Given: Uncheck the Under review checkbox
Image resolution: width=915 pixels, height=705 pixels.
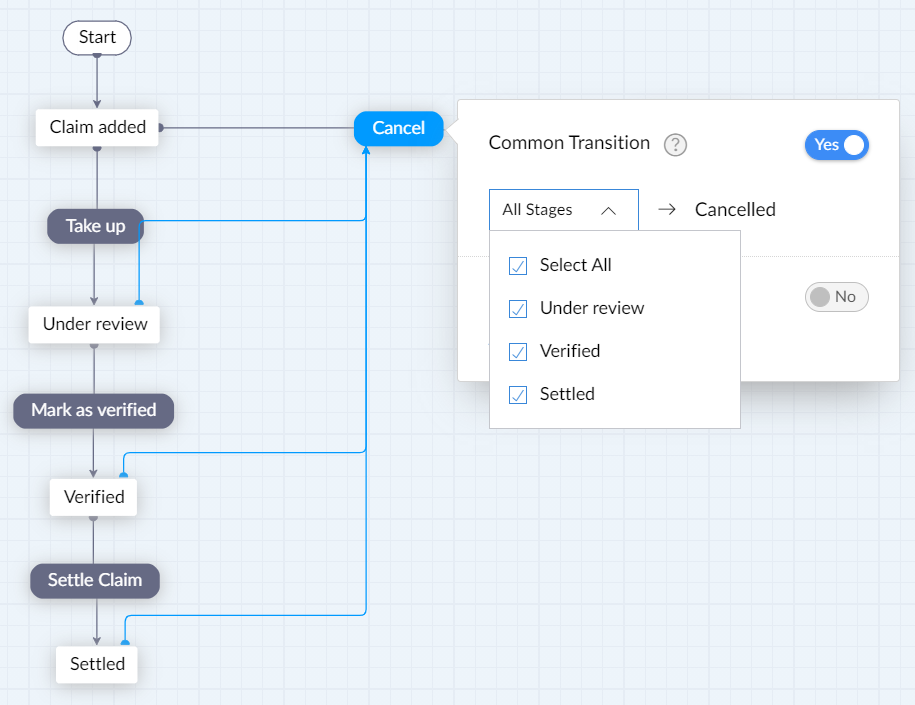Looking at the screenshot, I should tap(518, 309).
